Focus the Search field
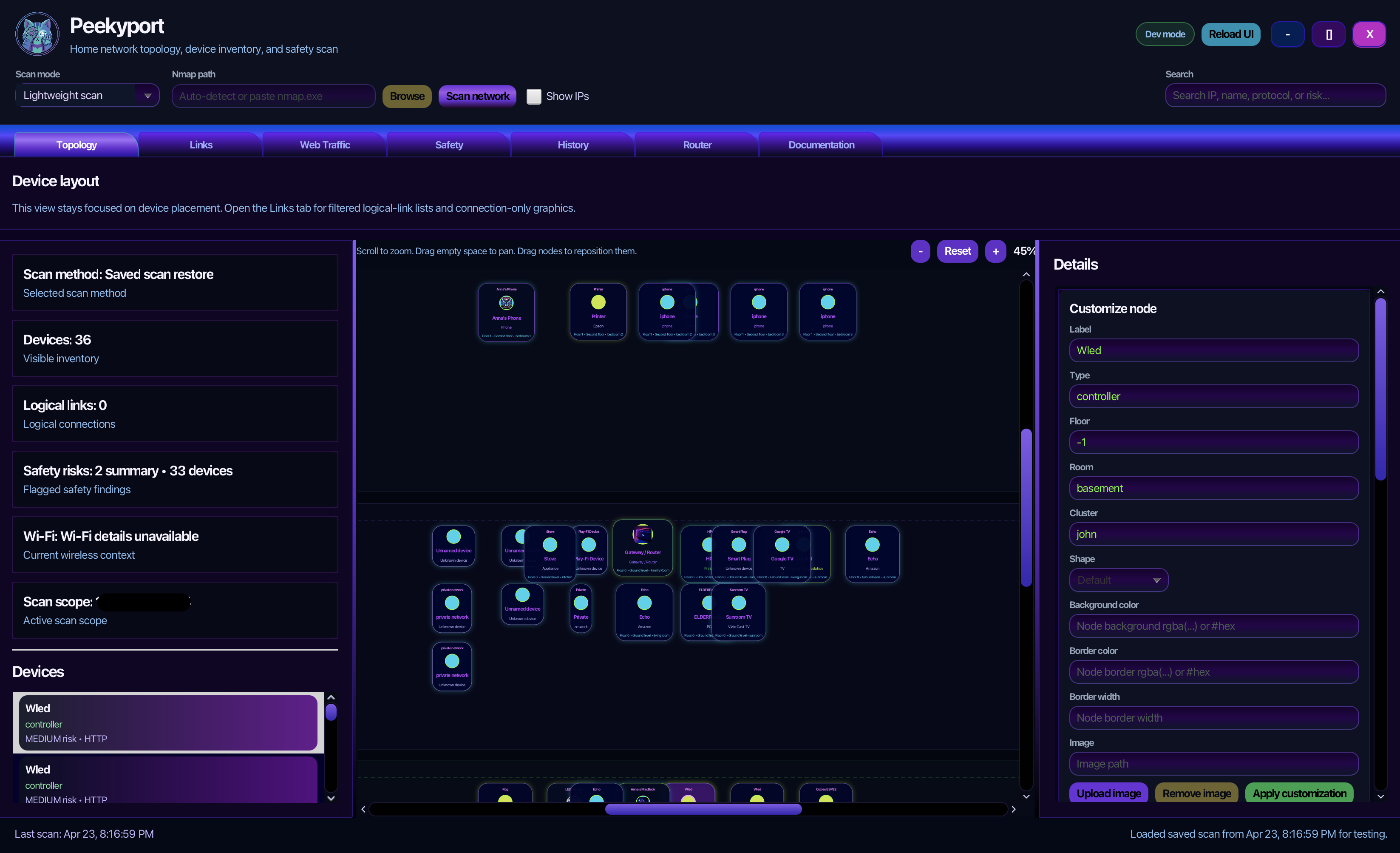 [1275, 96]
